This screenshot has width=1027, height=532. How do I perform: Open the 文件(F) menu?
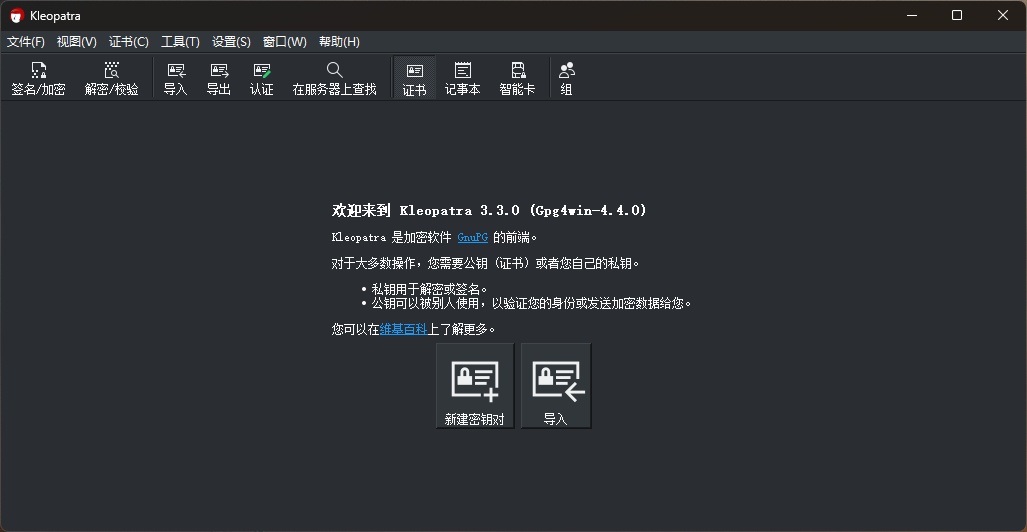pyautogui.click(x=26, y=42)
